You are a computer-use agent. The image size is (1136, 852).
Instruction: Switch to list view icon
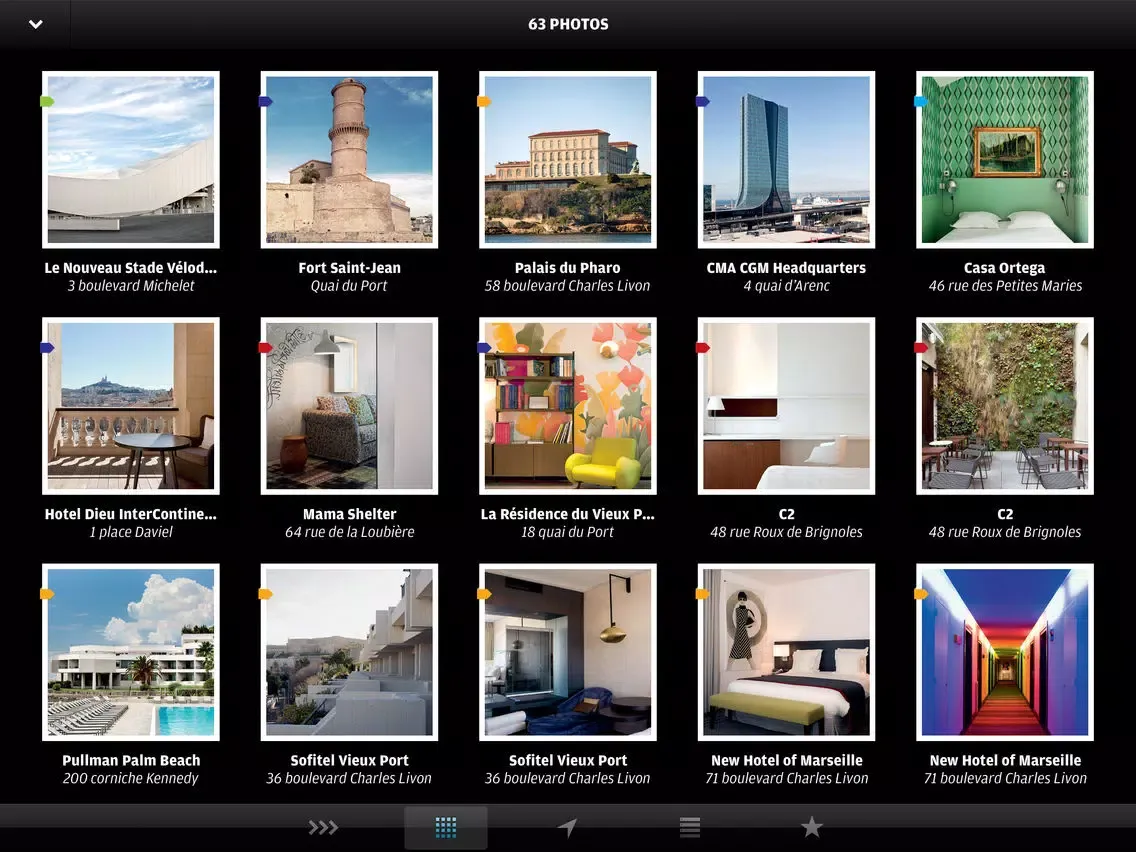[x=690, y=827]
